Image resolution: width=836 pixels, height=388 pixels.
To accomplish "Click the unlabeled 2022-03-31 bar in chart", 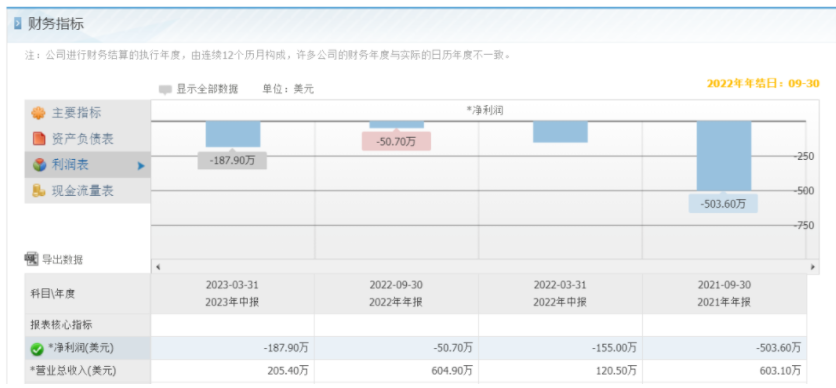I will (560, 132).
